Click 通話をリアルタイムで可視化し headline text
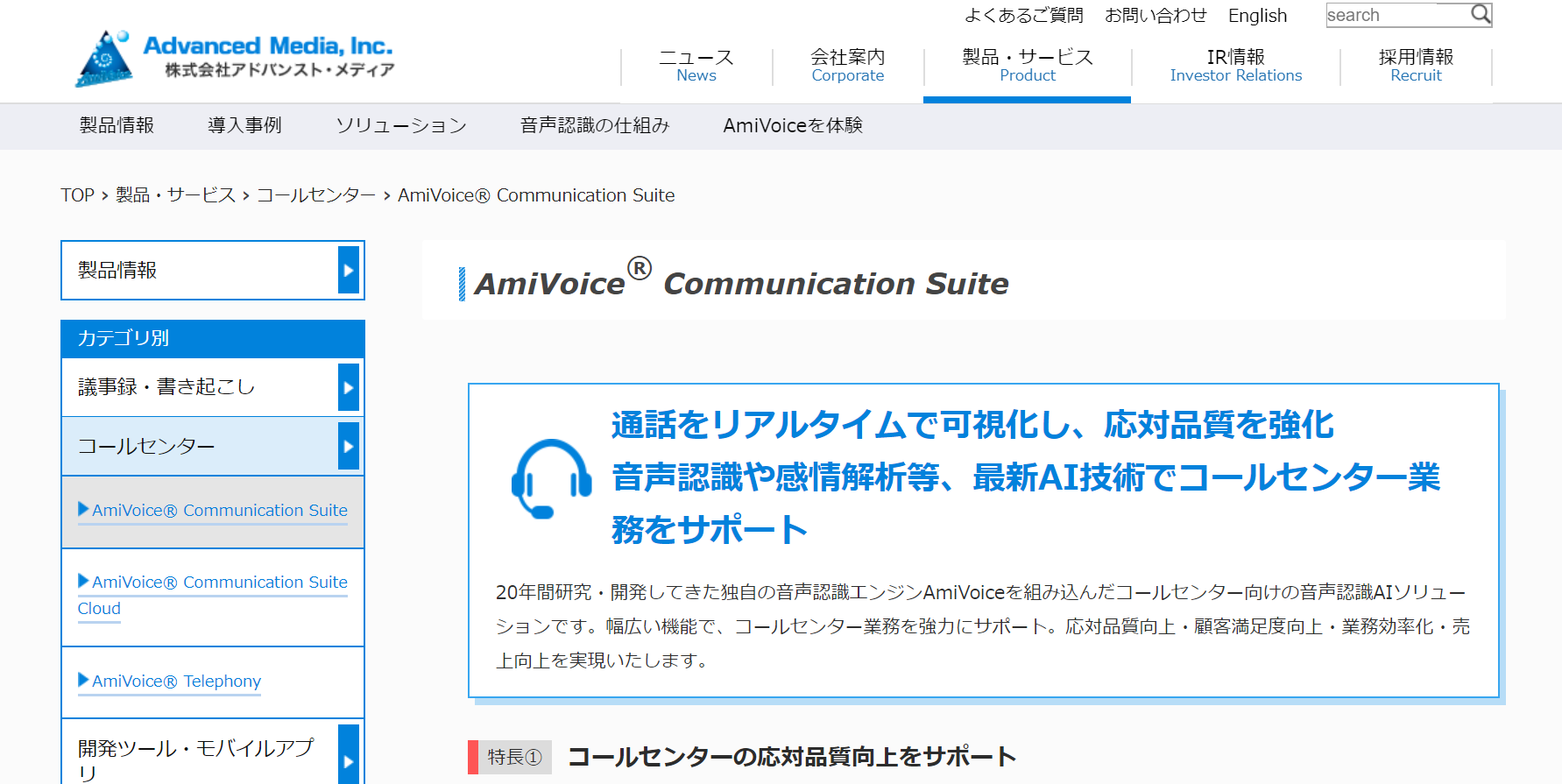1562x784 pixels. (972, 425)
